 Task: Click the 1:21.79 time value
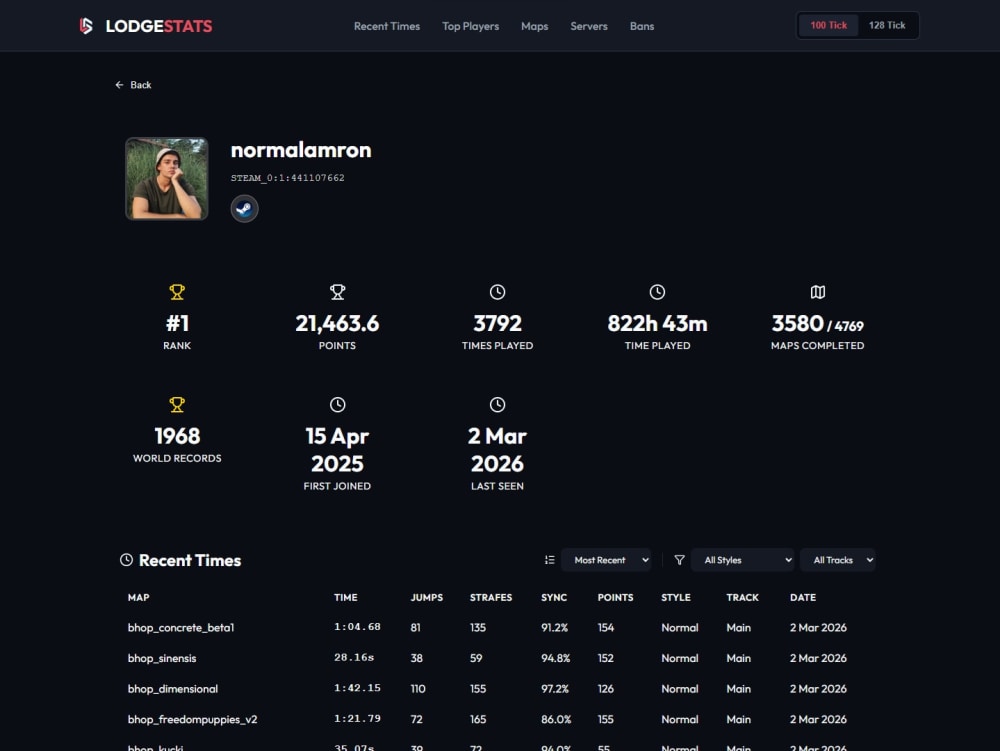click(357, 718)
